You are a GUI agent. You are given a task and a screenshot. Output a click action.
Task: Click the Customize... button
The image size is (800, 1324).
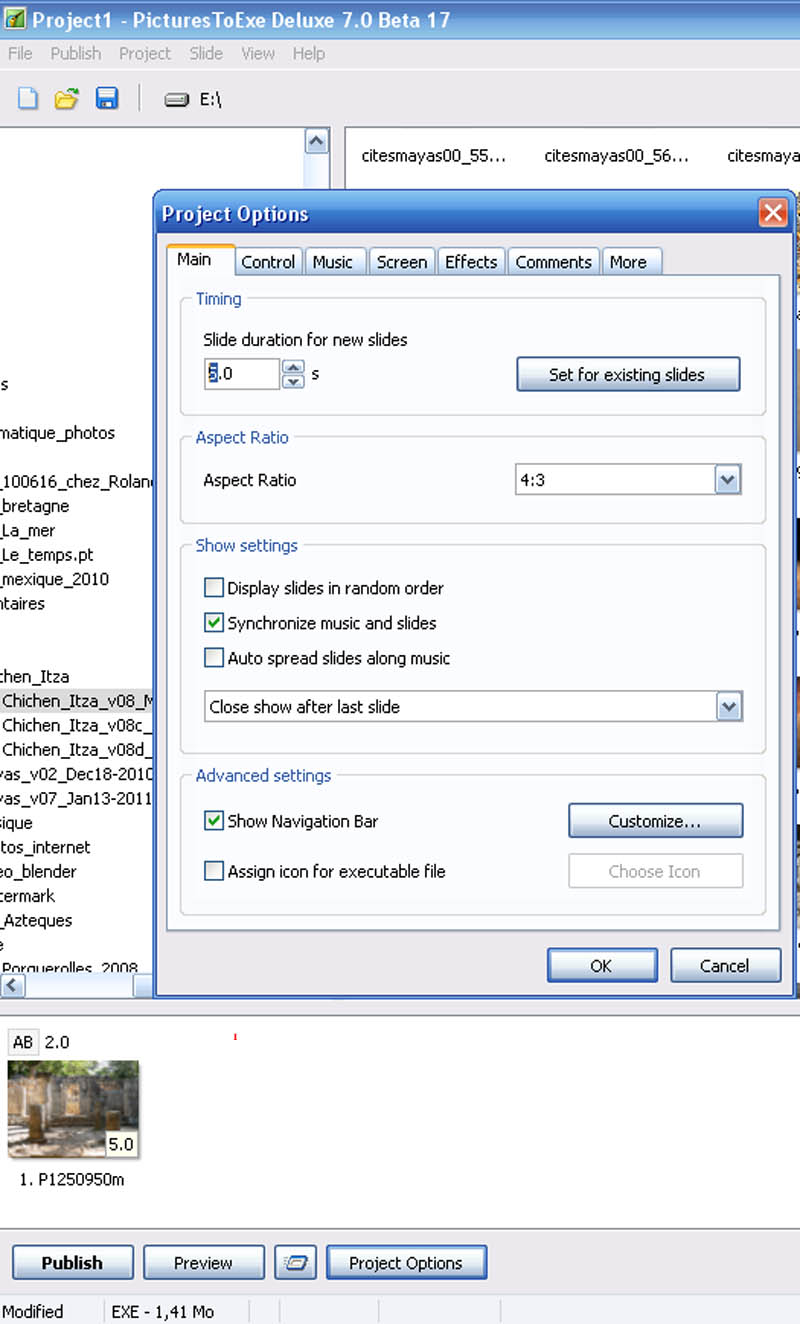point(655,821)
